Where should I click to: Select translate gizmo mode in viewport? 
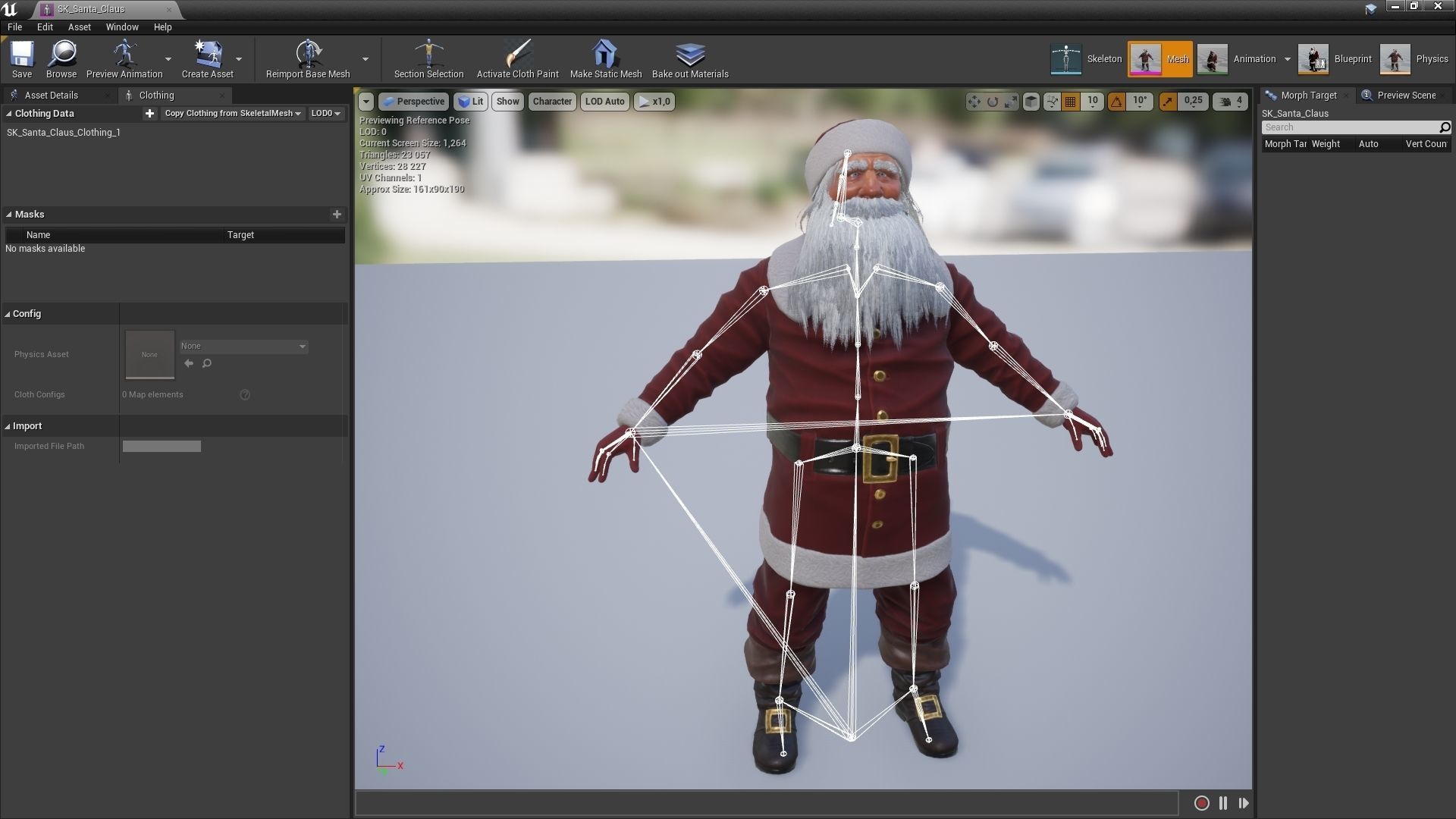click(974, 102)
